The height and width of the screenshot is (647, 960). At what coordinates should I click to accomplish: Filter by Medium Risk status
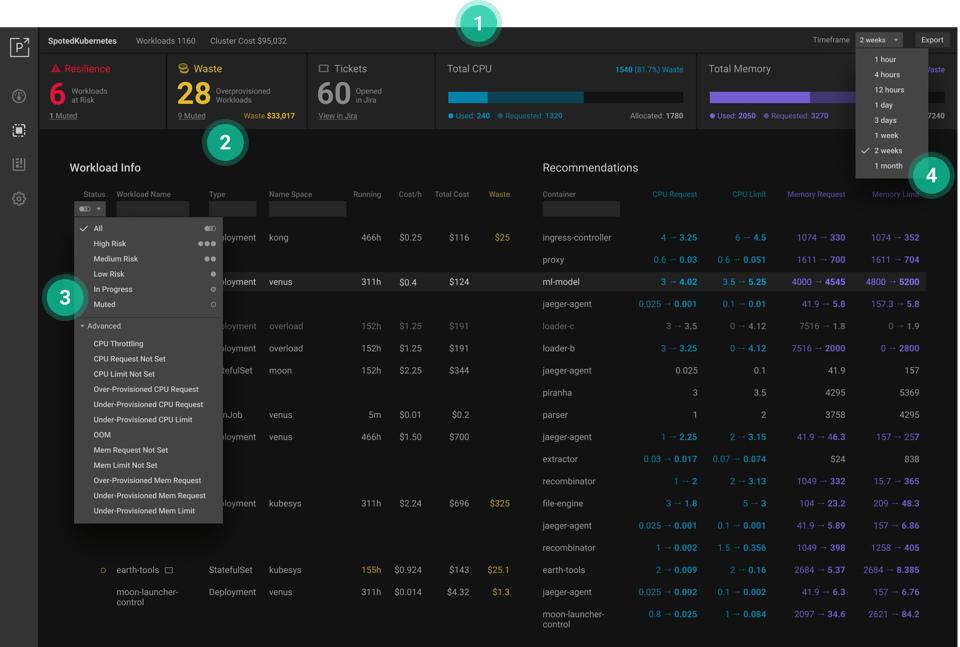click(x=148, y=259)
